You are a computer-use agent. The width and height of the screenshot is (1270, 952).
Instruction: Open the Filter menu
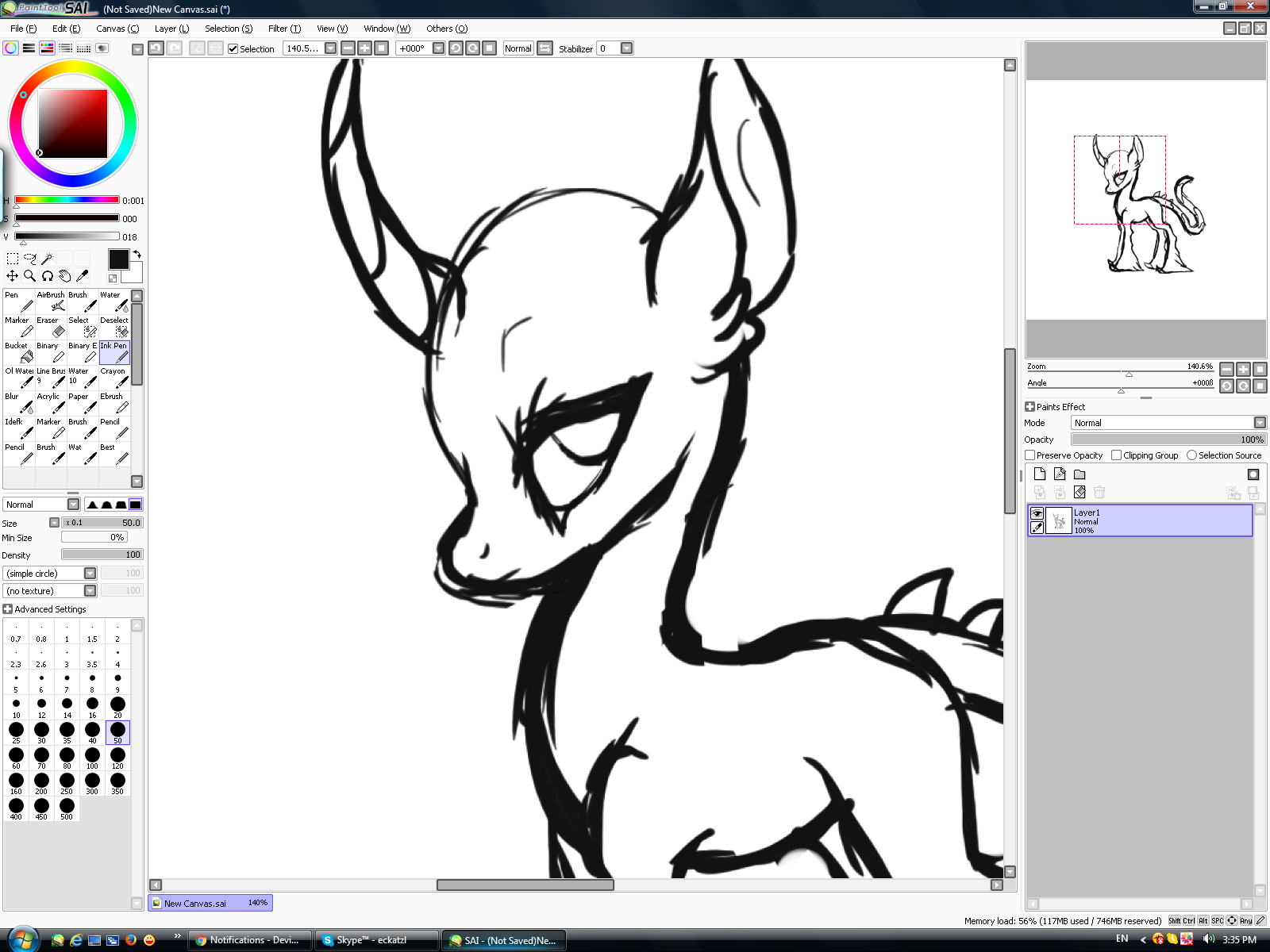[x=284, y=29]
